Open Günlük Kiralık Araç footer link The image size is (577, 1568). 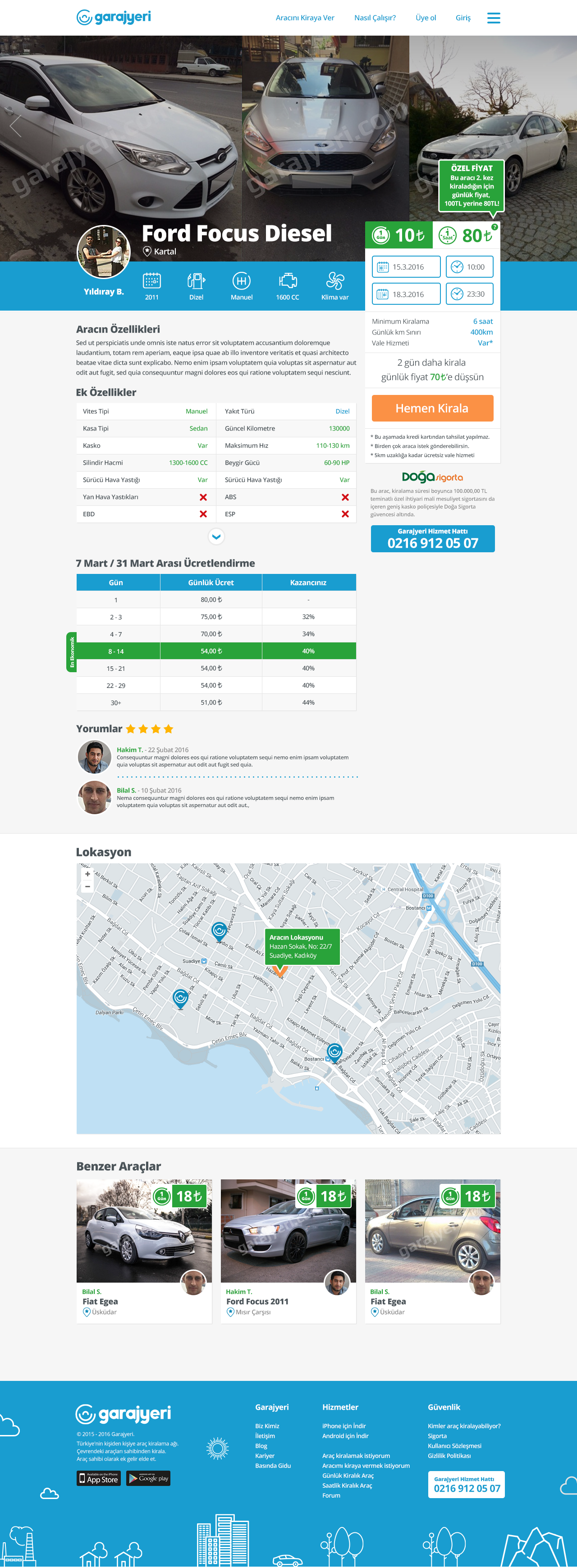pyautogui.click(x=348, y=1476)
